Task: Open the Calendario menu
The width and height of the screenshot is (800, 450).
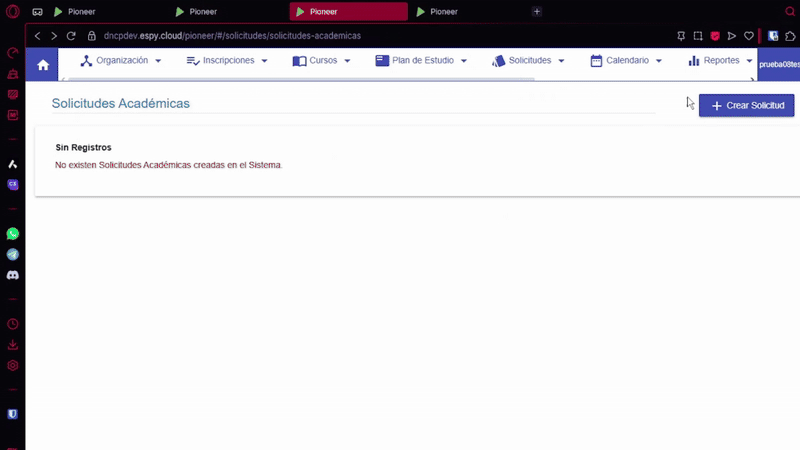Action: (626, 61)
